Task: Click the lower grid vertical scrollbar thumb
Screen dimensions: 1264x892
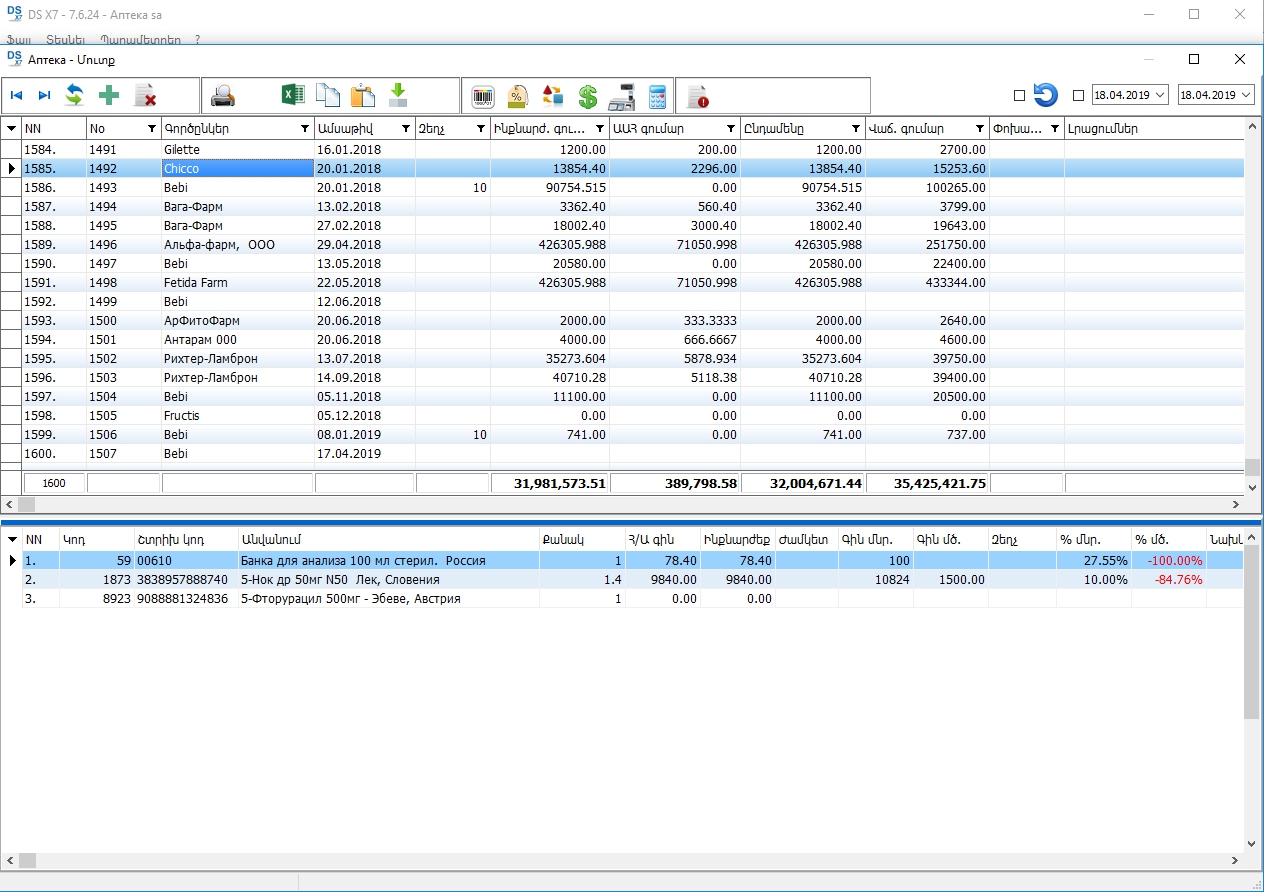Action: [x=1252, y=632]
